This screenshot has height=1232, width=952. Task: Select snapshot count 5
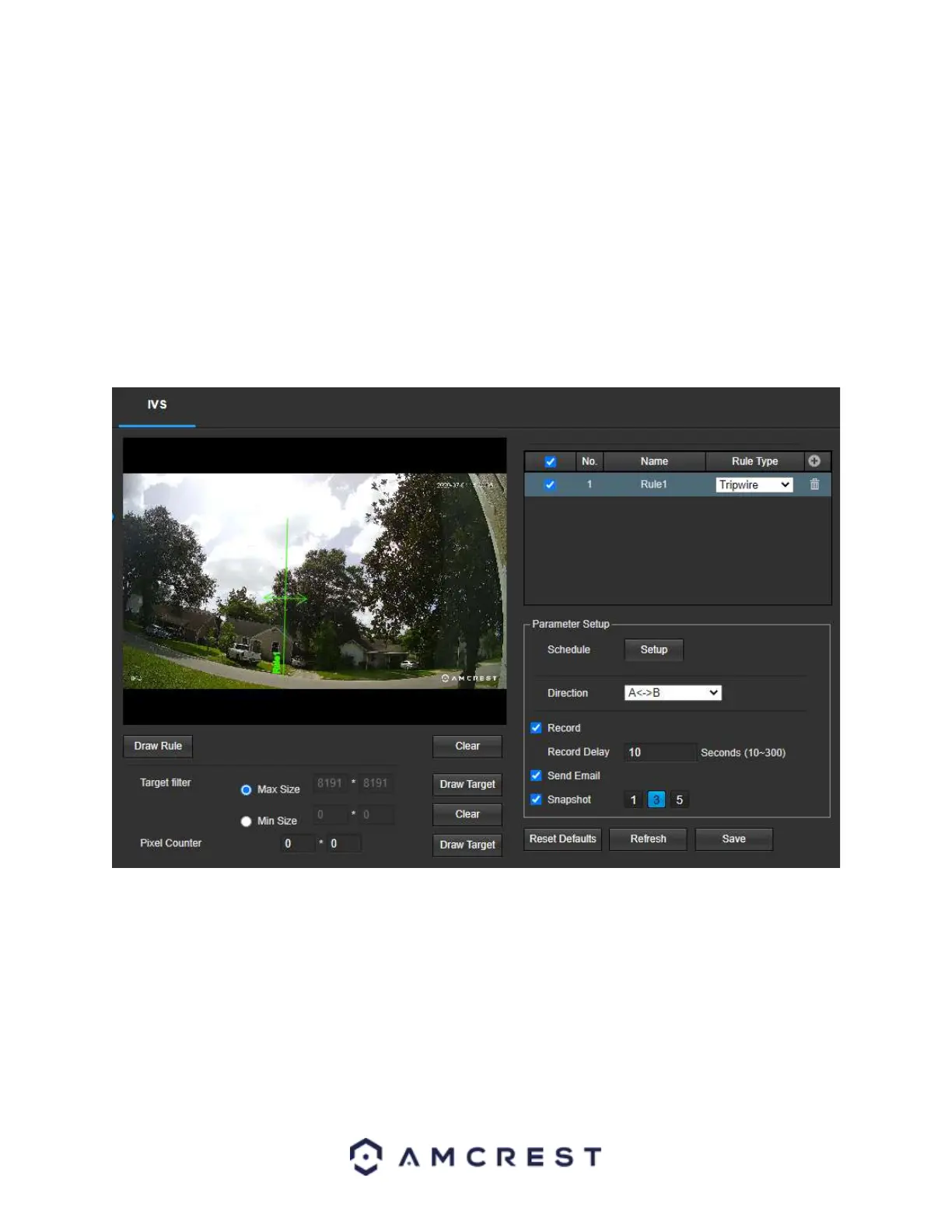tap(679, 800)
